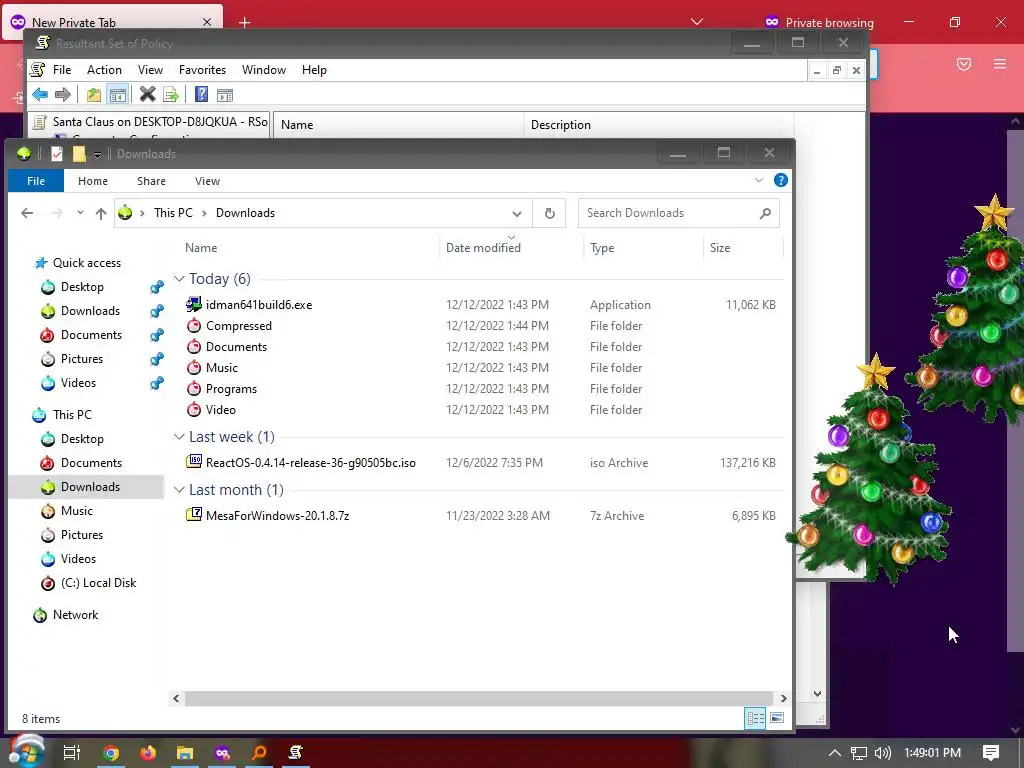
Task: Click Back arrow in Resultant Set of Policy toolbar
Action: click(x=40, y=95)
